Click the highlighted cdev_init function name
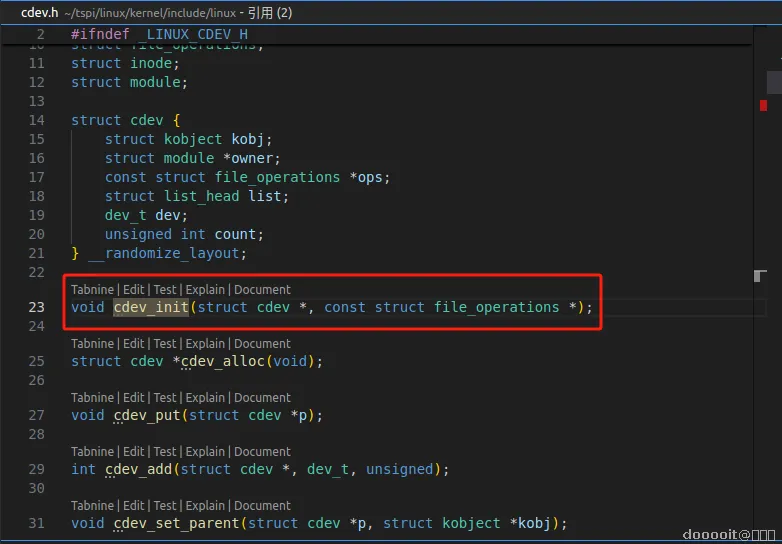 click(x=151, y=307)
